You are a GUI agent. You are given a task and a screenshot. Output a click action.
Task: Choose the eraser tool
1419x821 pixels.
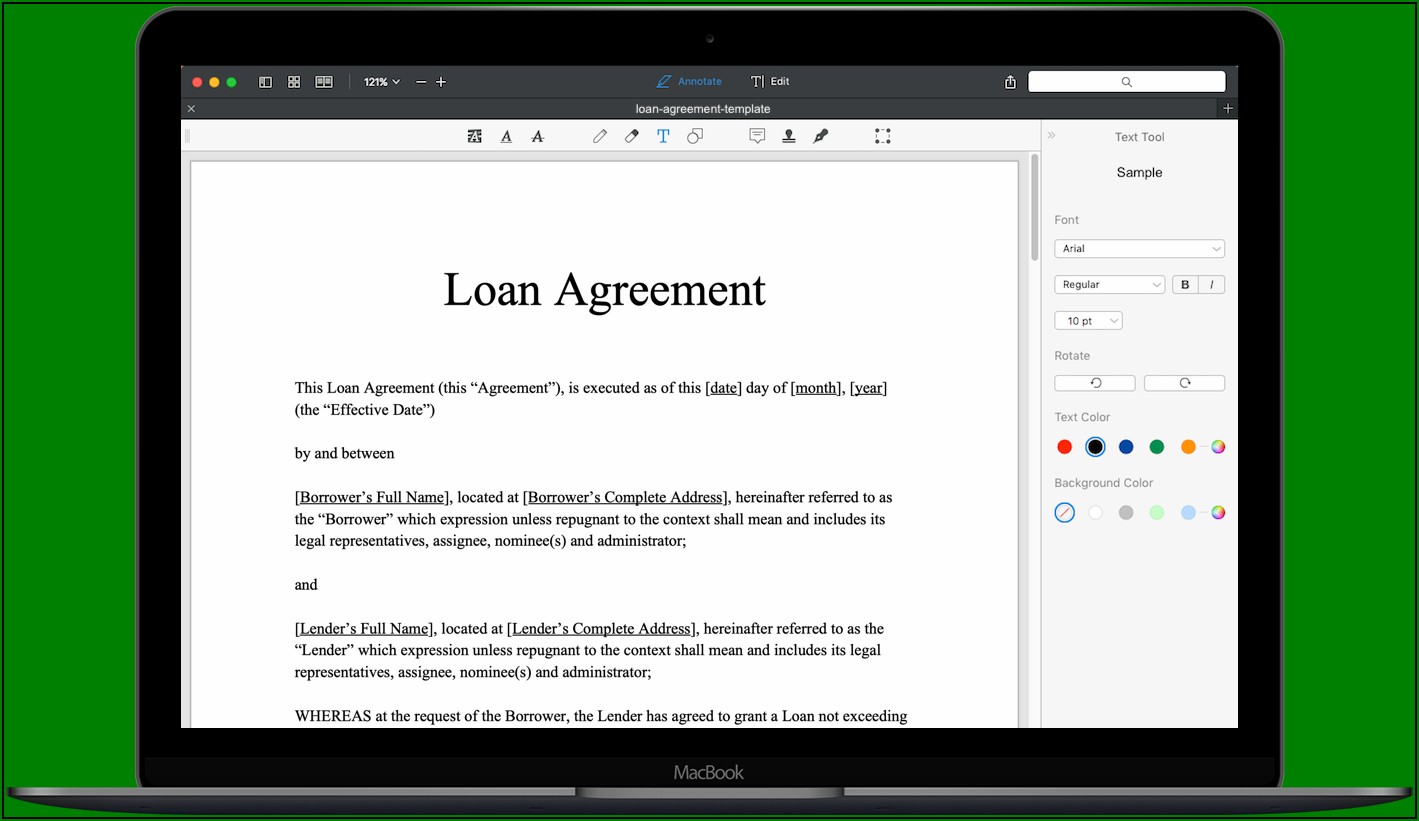(x=631, y=136)
